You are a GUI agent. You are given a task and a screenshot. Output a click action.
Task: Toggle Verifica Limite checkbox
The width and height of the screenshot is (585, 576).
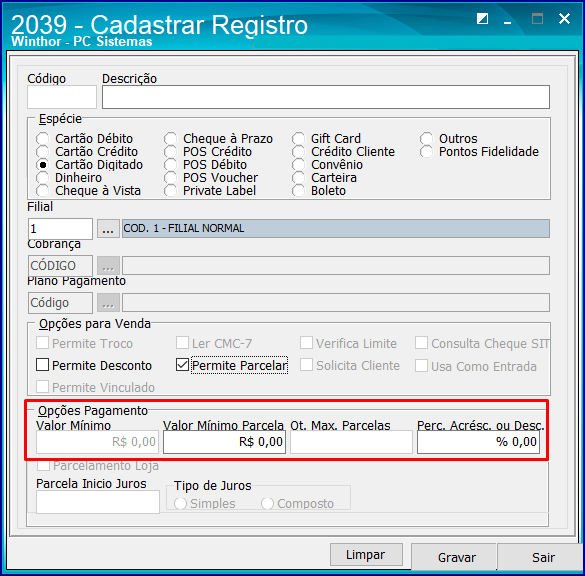[x=306, y=342]
